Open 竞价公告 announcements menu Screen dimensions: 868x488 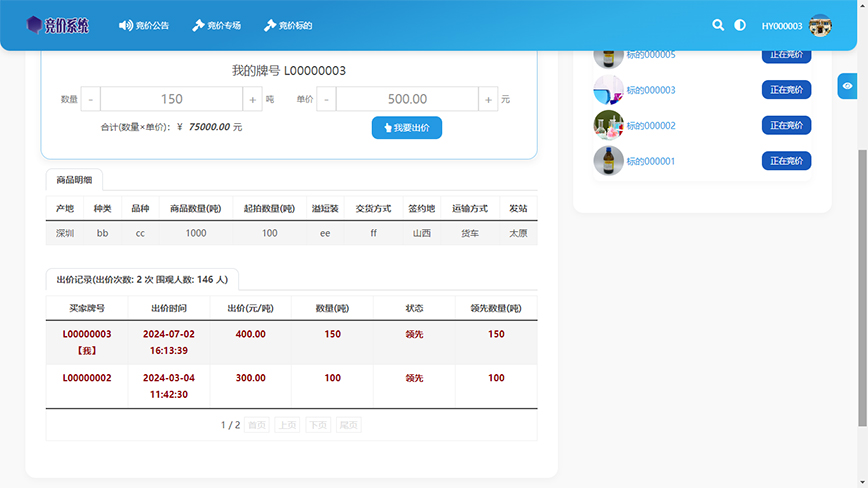coord(144,25)
